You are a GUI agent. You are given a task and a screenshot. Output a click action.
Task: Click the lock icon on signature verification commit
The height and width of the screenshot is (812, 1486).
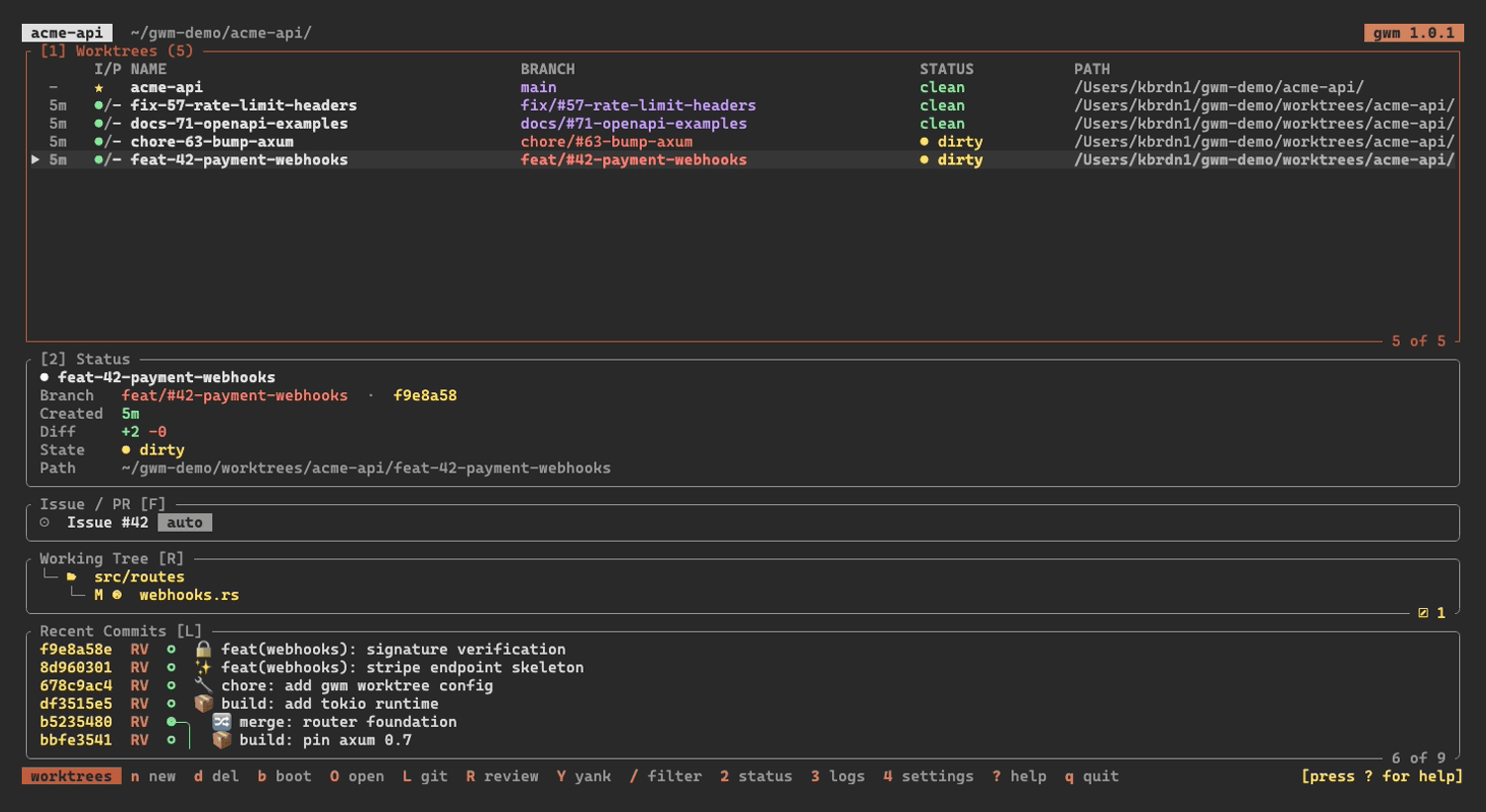pyautogui.click(x=203, y=650)
